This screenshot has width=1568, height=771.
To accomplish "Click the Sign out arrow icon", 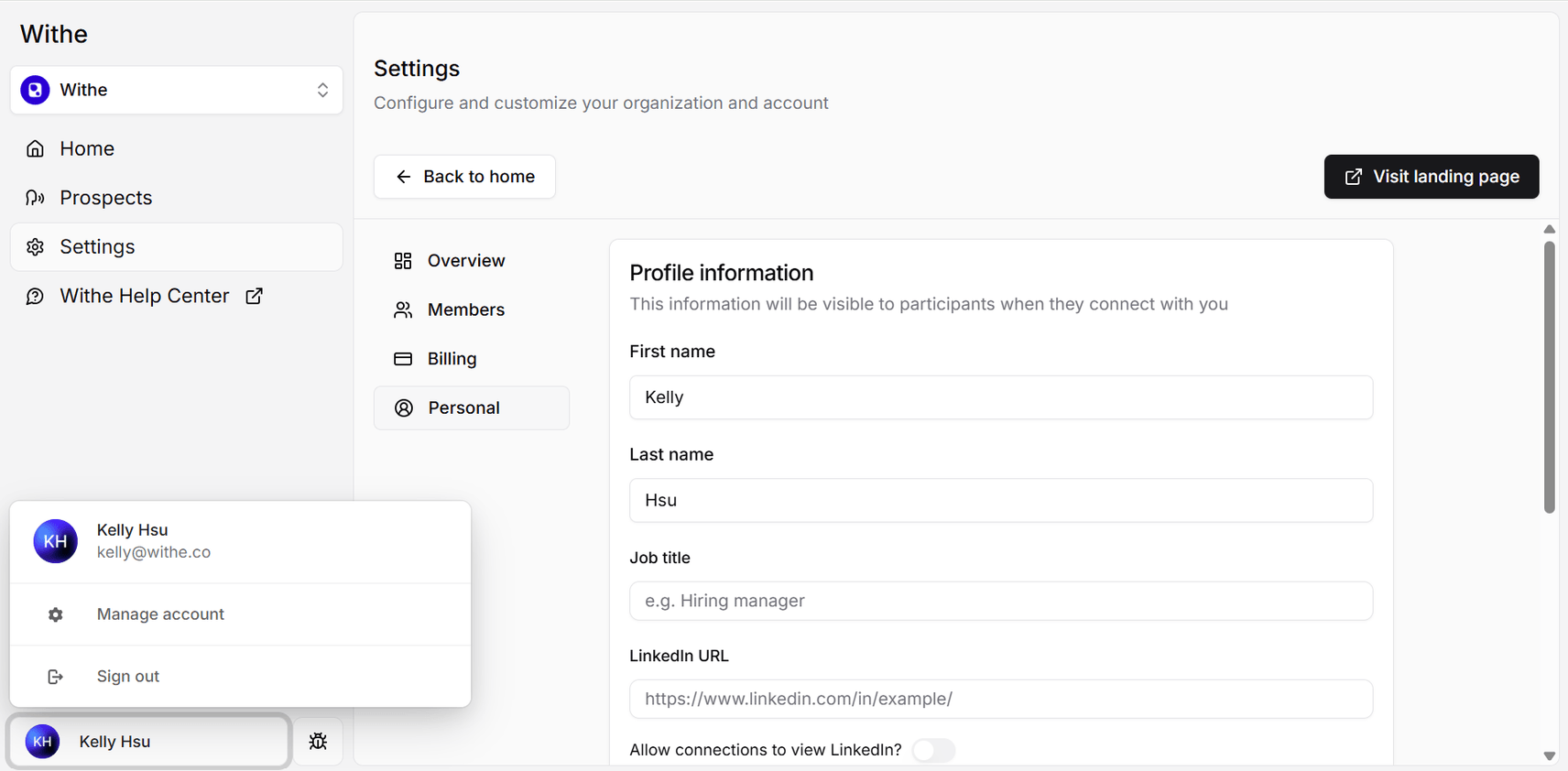I will 55,677.
